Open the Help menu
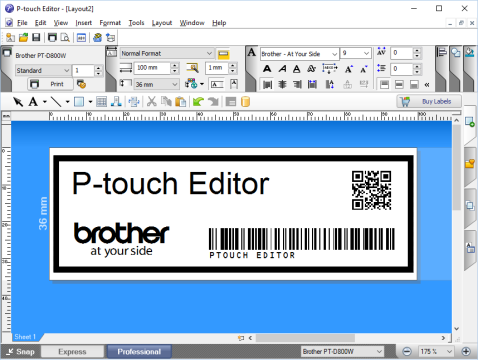478x360 pixels. point(219,23)
